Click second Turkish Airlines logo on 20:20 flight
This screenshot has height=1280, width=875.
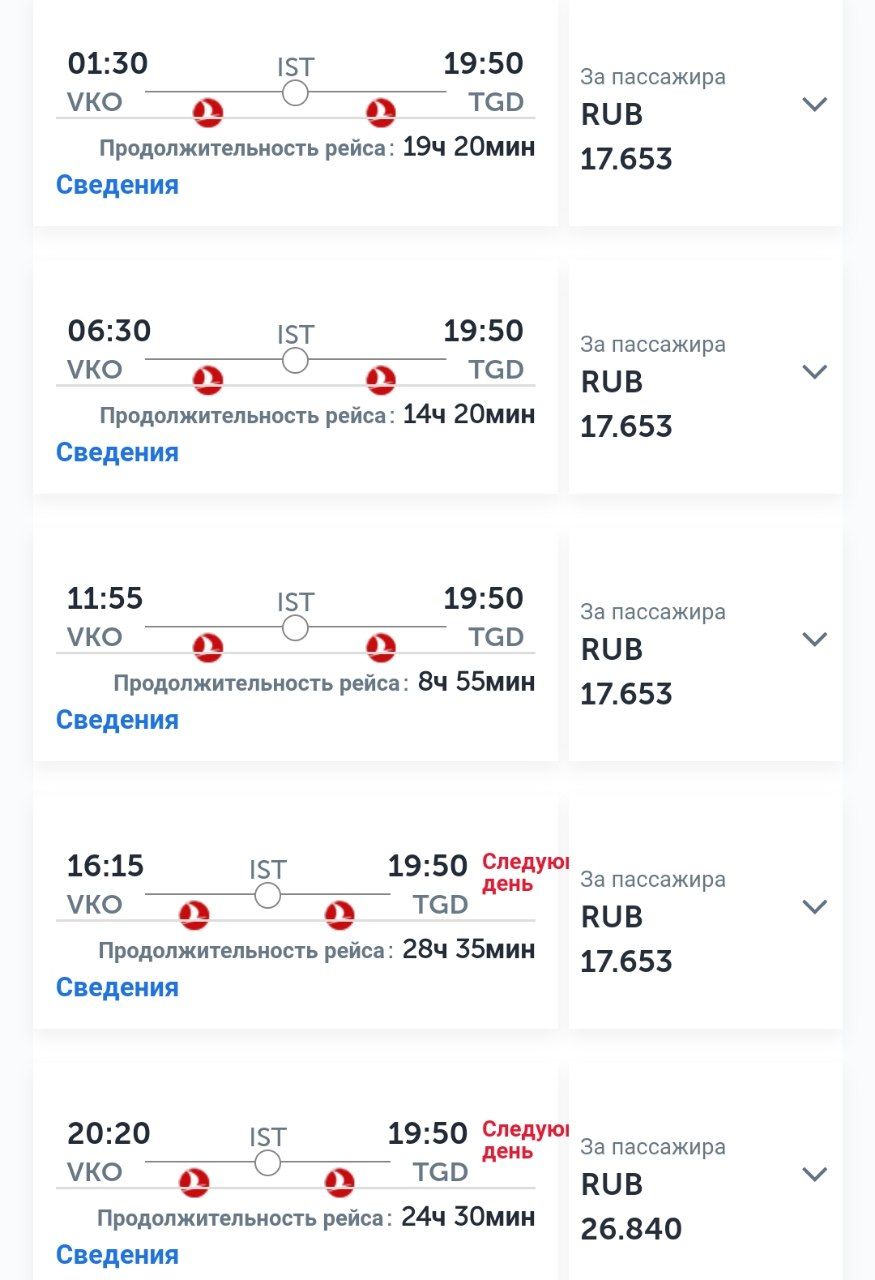click(340, 1183)
